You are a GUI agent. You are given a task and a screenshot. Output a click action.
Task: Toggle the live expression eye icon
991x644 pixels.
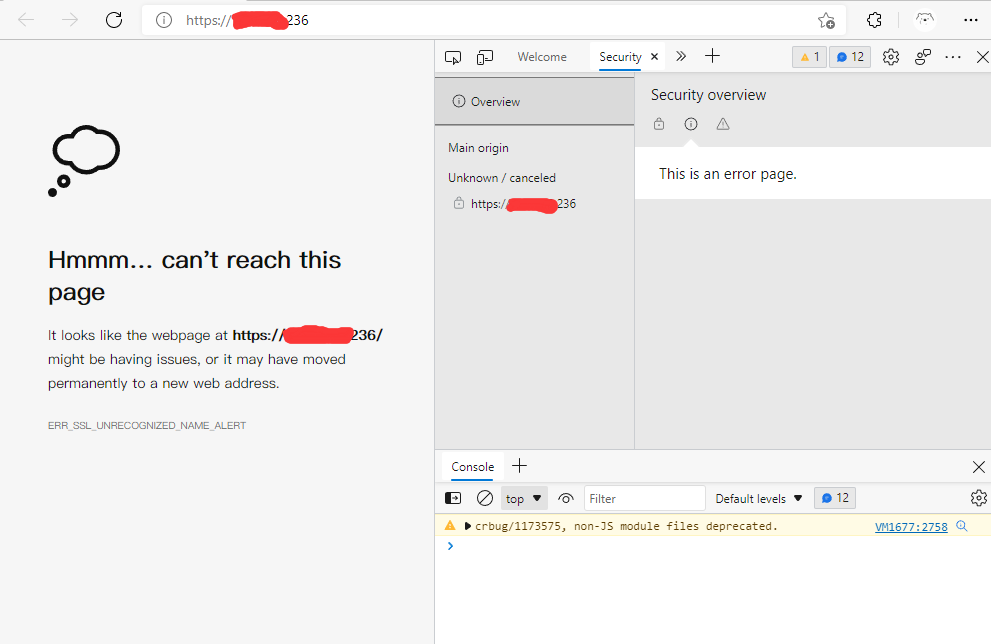click(x=566, y=498)
